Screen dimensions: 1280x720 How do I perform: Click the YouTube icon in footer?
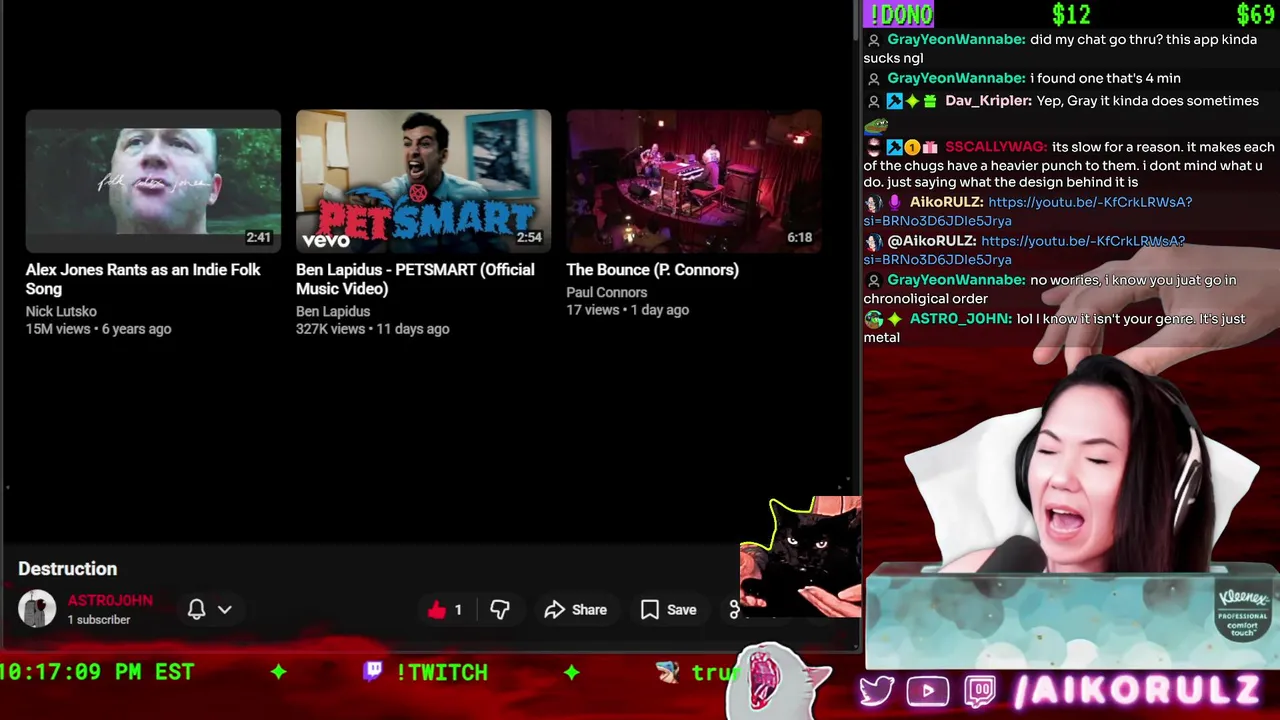point(928,691)
